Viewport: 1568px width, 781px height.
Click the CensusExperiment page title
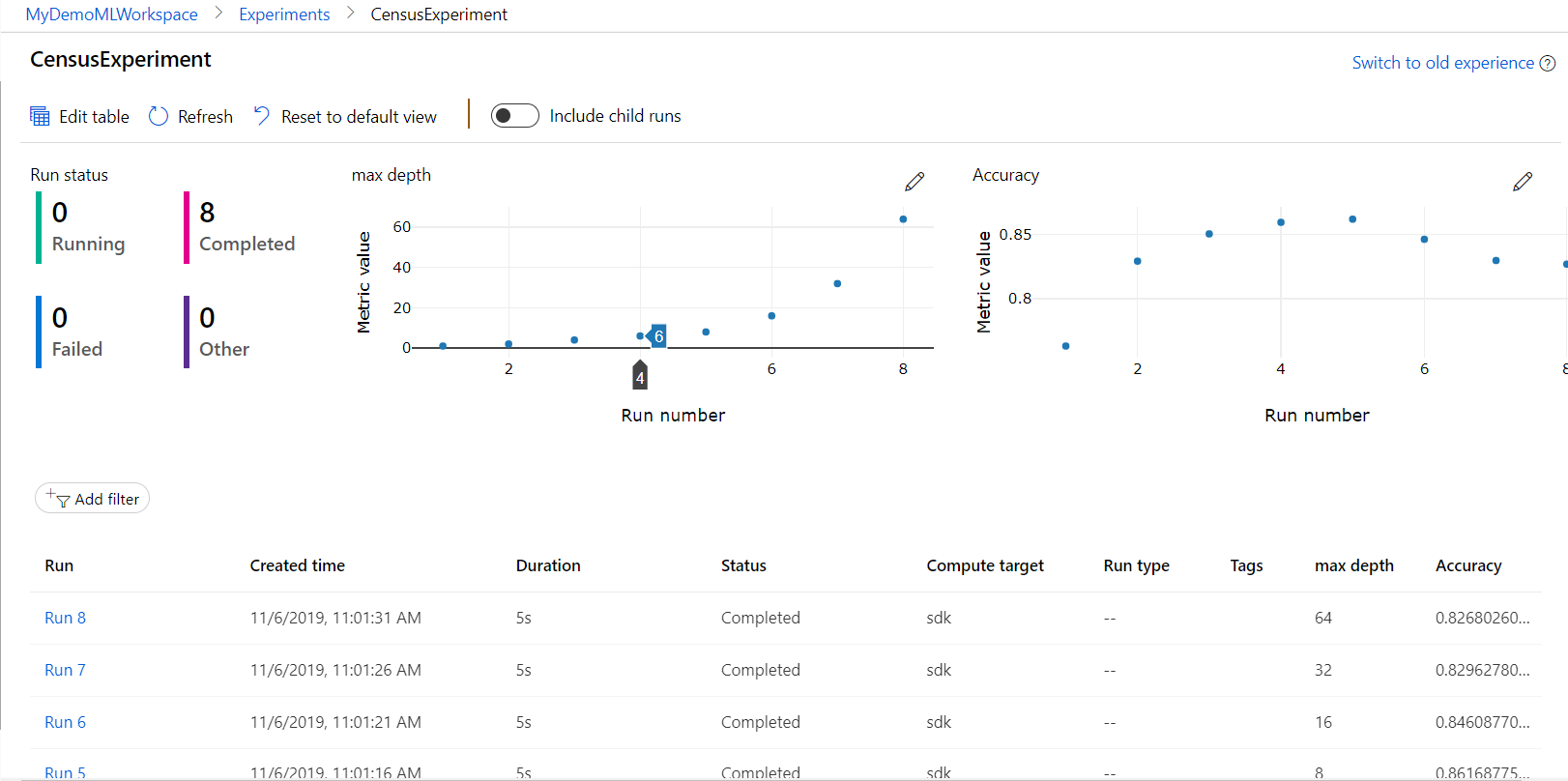pyautogui.click(x=121, y=59)
